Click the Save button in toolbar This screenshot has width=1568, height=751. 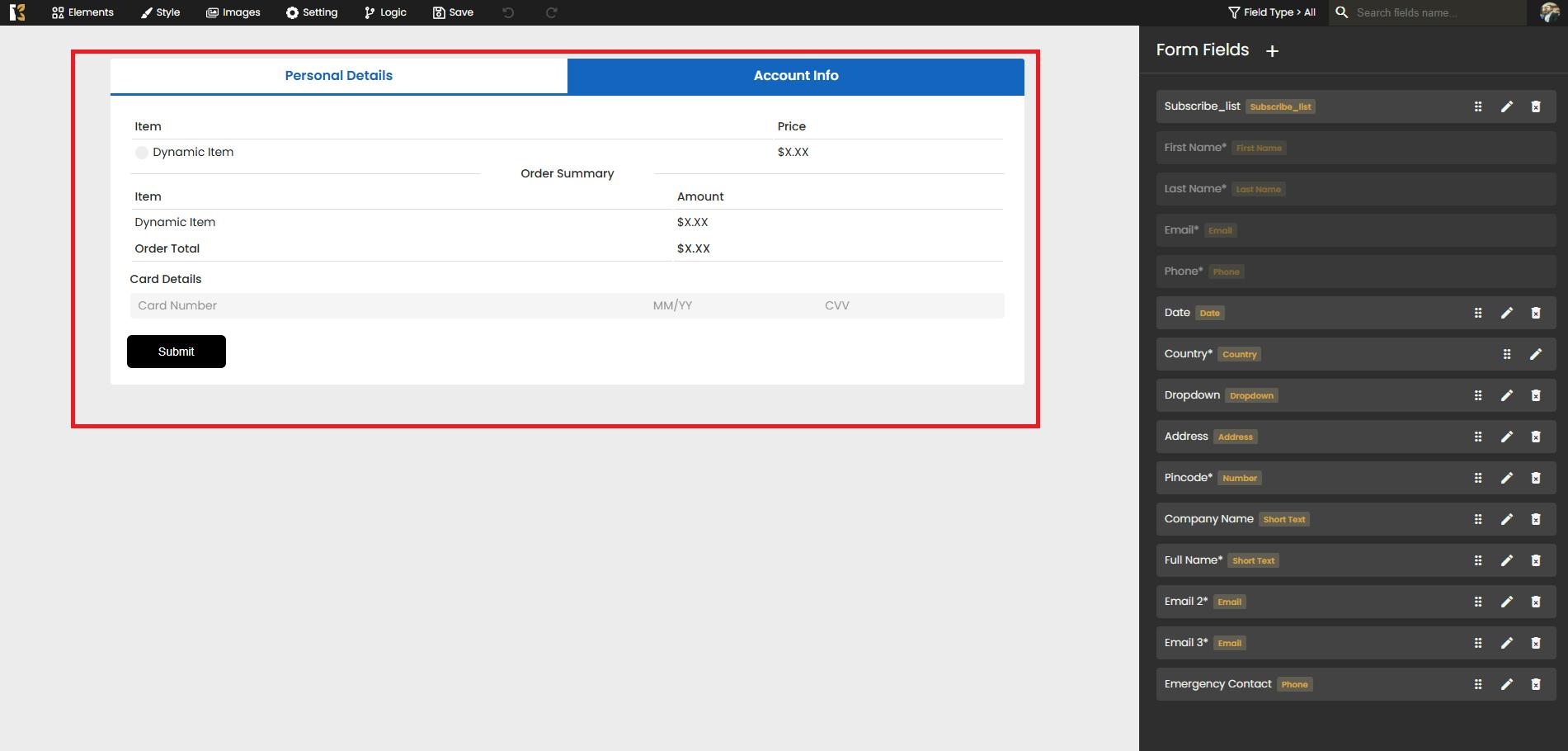[453, 12]
